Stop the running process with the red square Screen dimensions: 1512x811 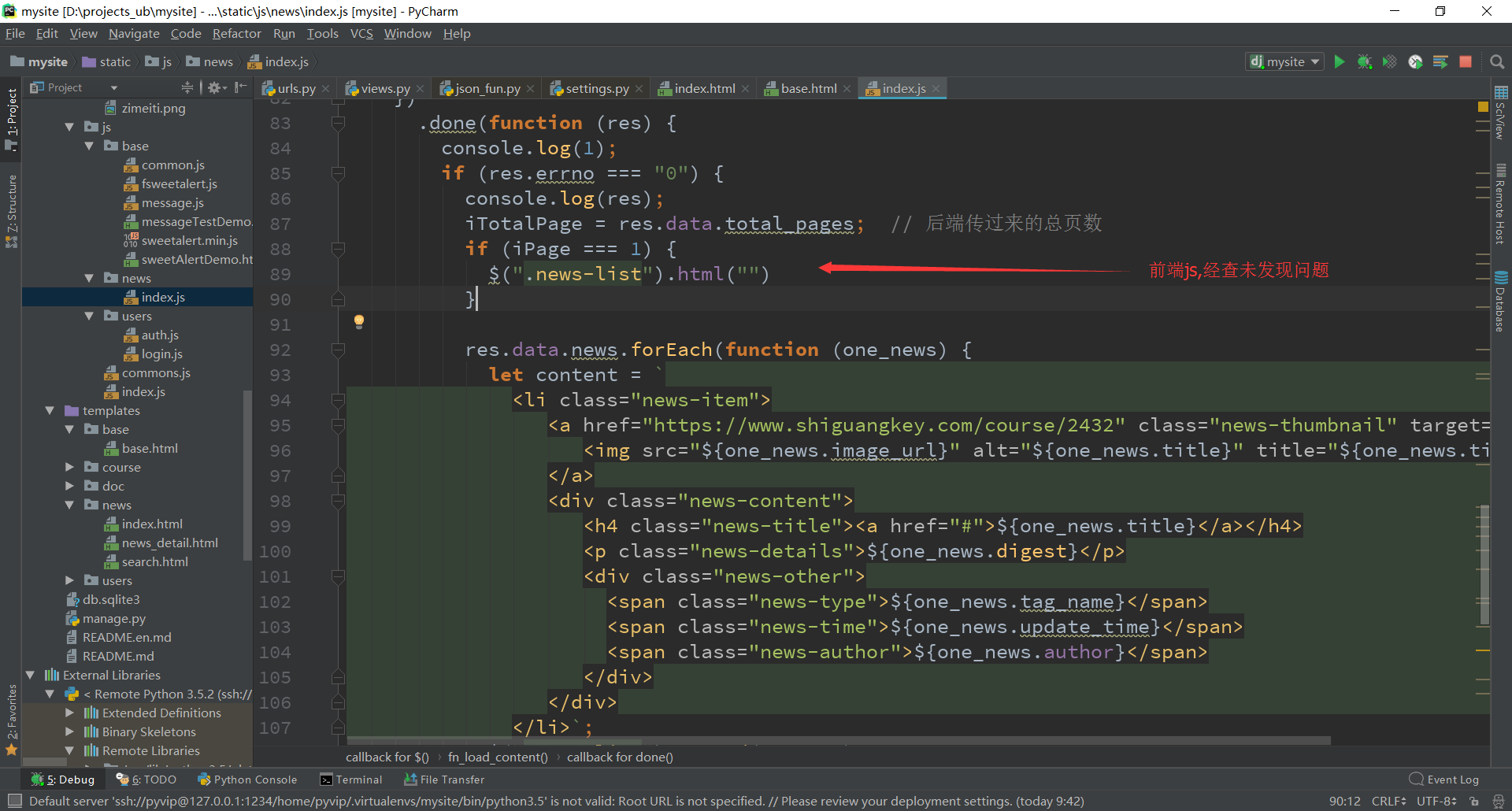coord(1466,61)
